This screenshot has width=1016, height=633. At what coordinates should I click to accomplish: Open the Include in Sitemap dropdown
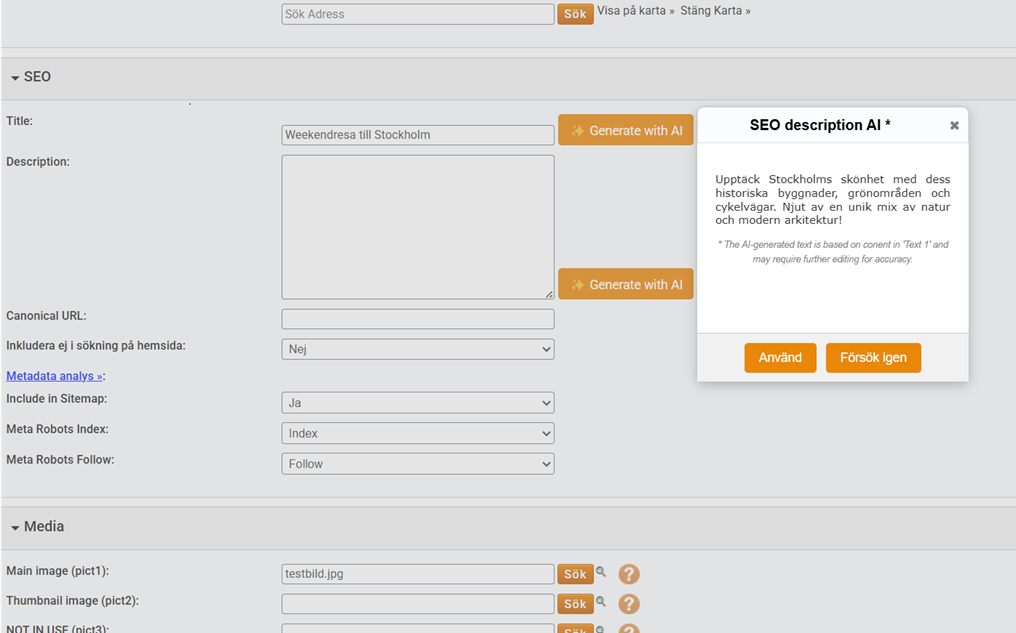[417, 402]
